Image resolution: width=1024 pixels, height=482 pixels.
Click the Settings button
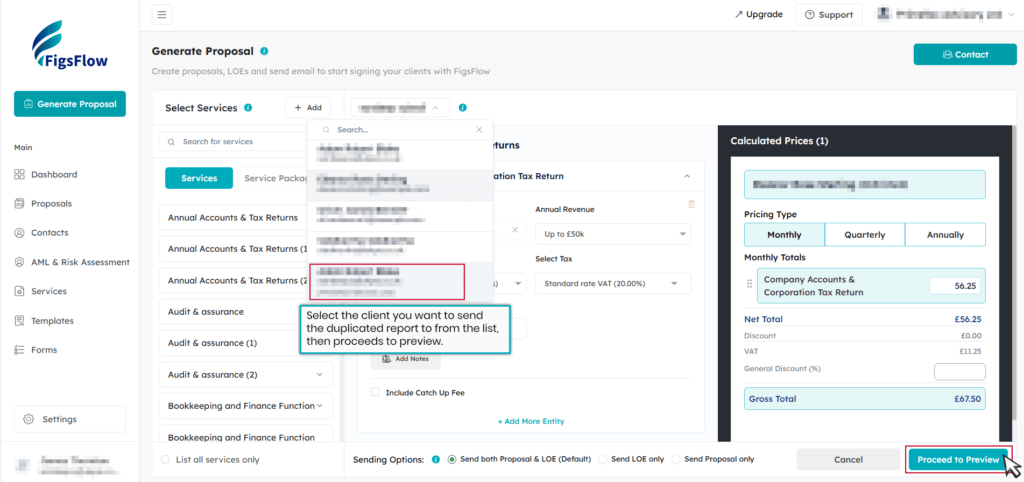69,419
